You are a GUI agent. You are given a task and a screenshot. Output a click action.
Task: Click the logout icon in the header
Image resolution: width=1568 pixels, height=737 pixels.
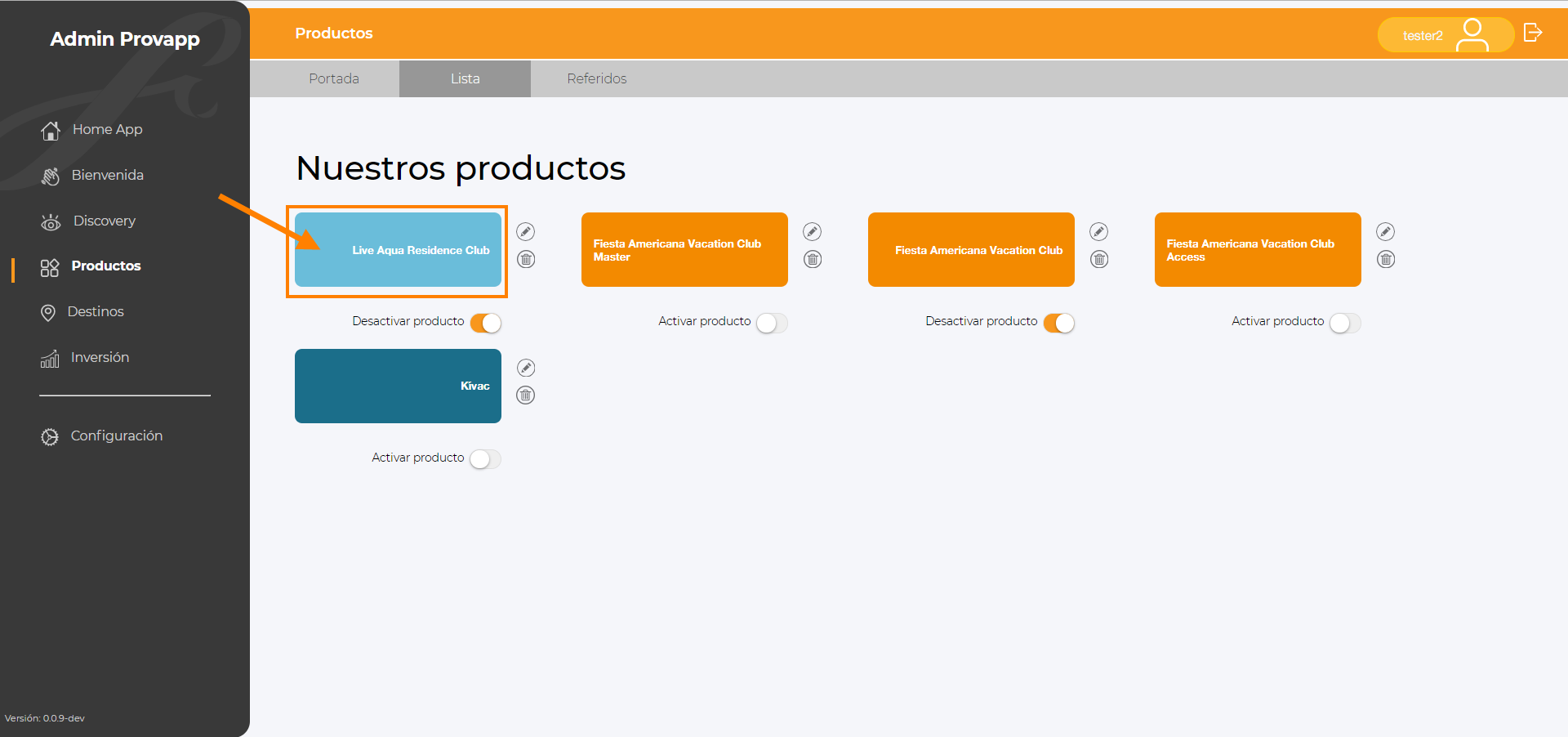pyautogui.click(x=1533, y=33)
